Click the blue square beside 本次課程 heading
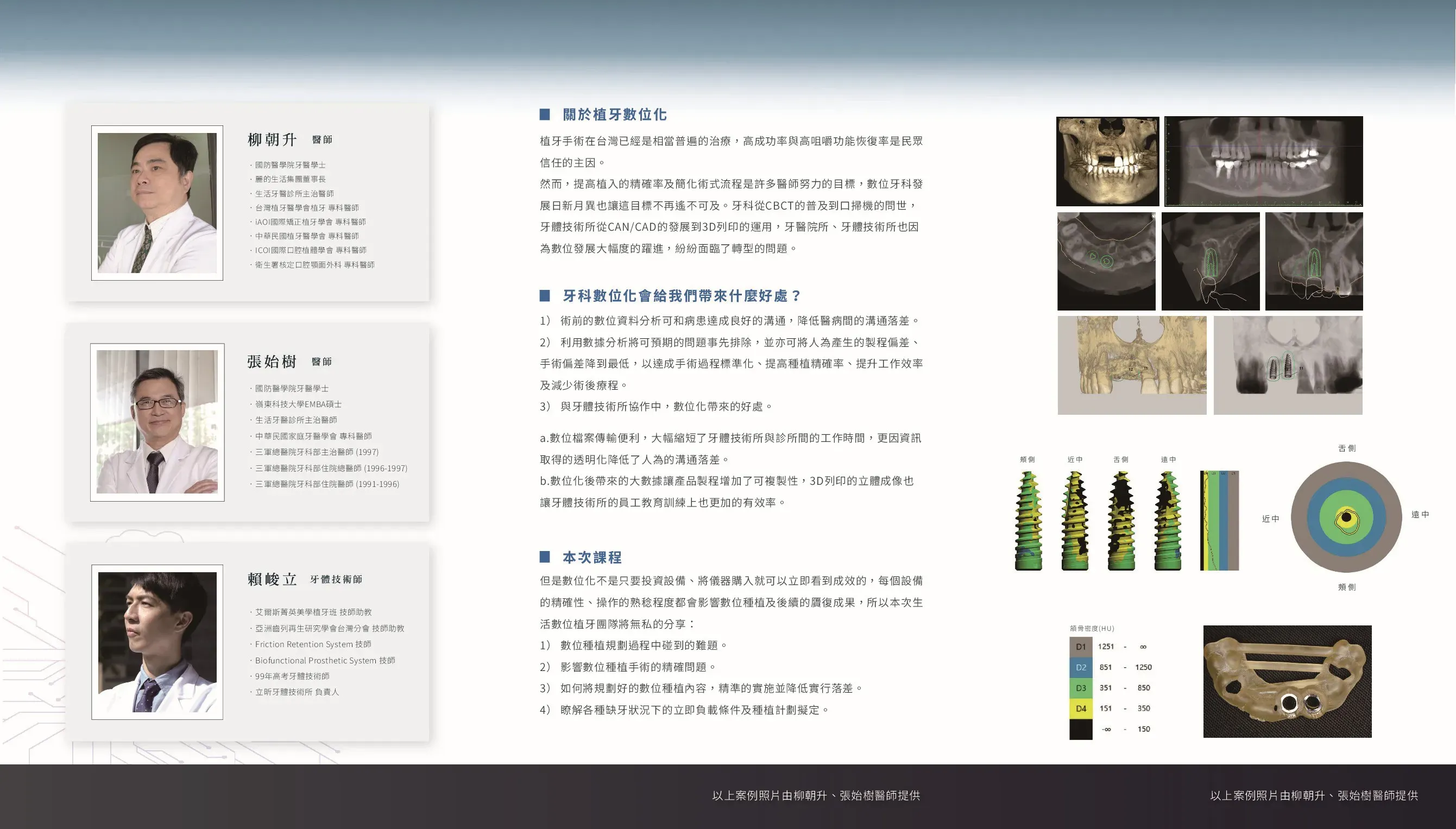This screenshot has height=829, width=1456. click(544, 557)
